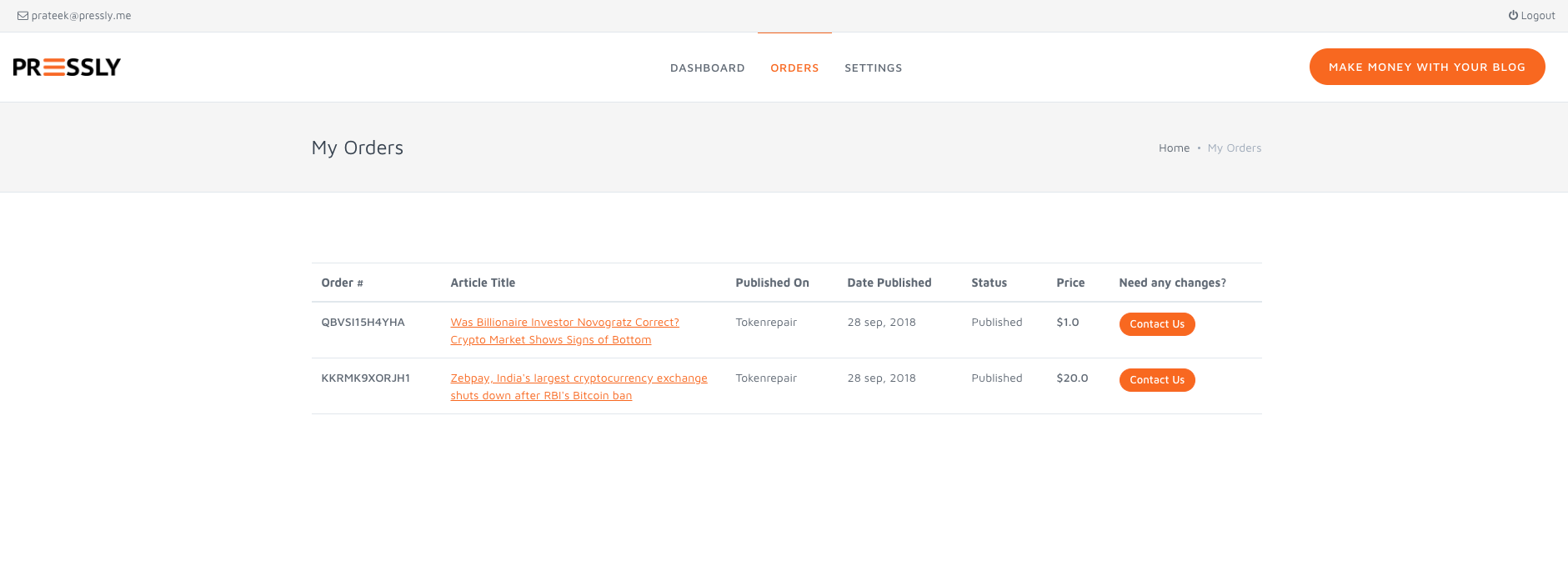Click the Home breadcrumb link
1568x581 pixels.
1174,148
